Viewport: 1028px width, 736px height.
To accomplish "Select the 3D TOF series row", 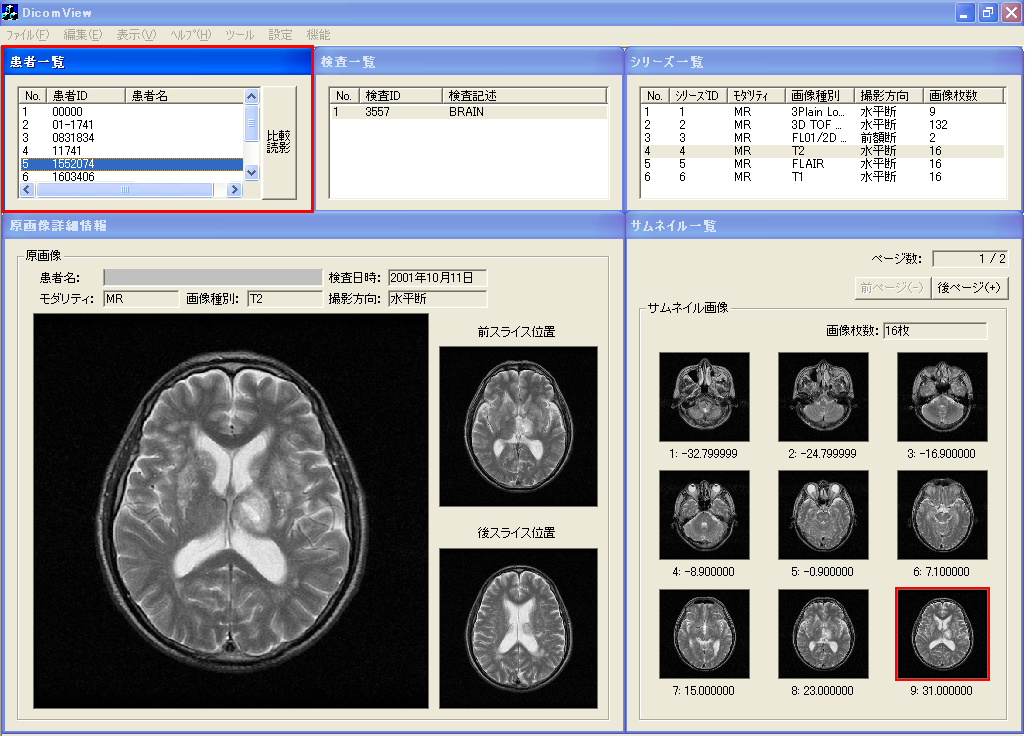I will coord(818,125).
